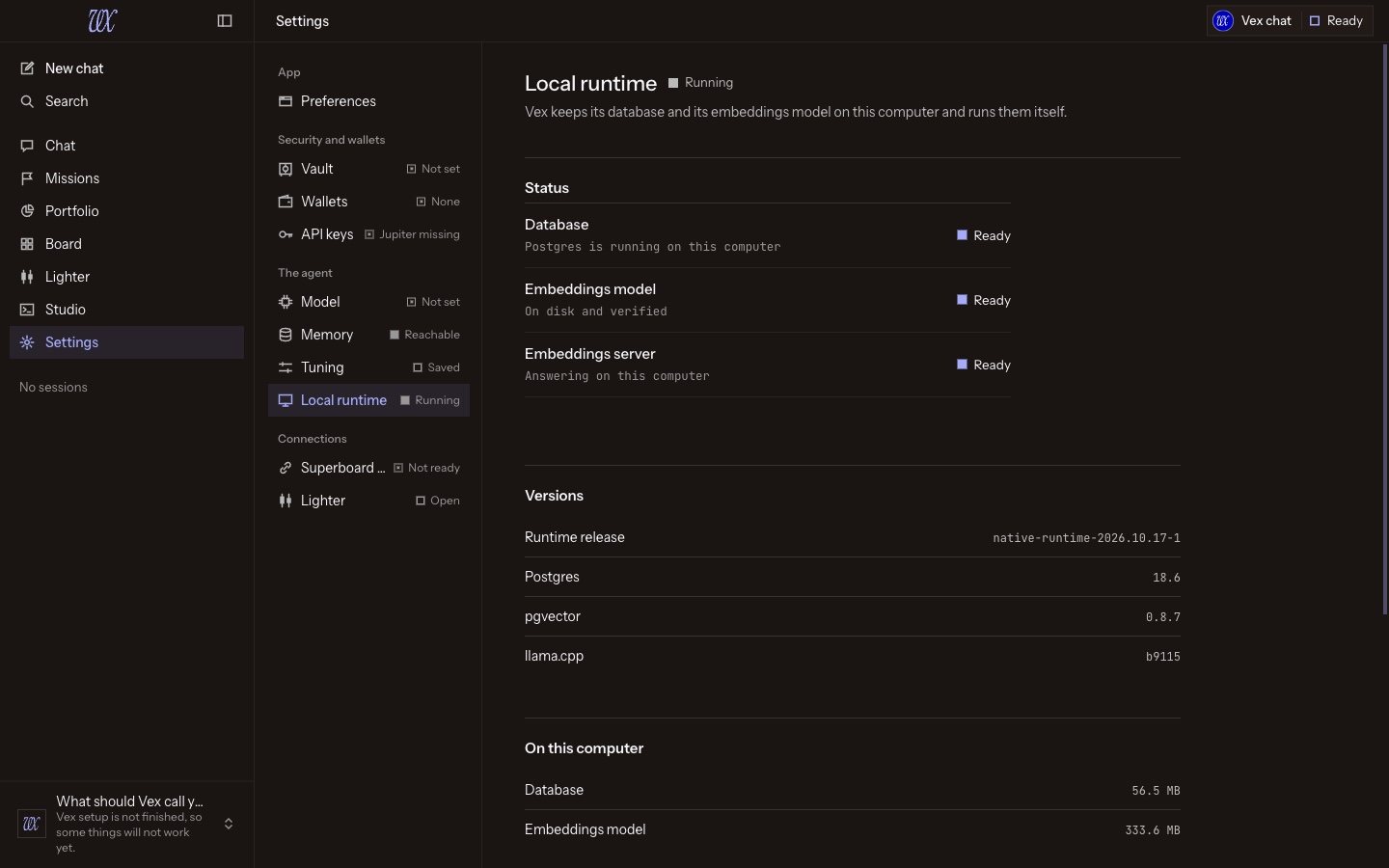Click the Portfolio pie chart icon
This screenshot has width=1389, height=868.
coord(27,211)
